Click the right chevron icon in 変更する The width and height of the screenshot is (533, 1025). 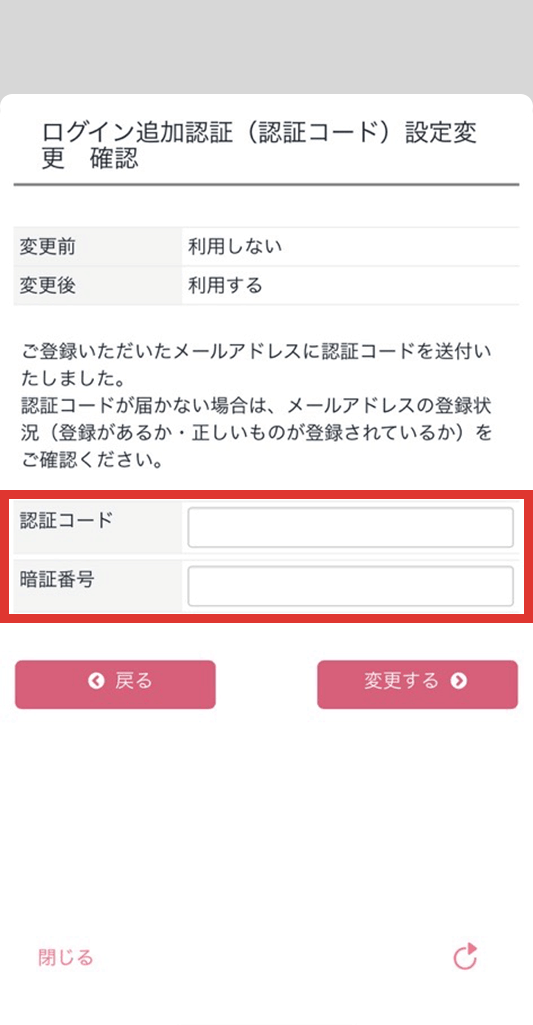[458, 681]
